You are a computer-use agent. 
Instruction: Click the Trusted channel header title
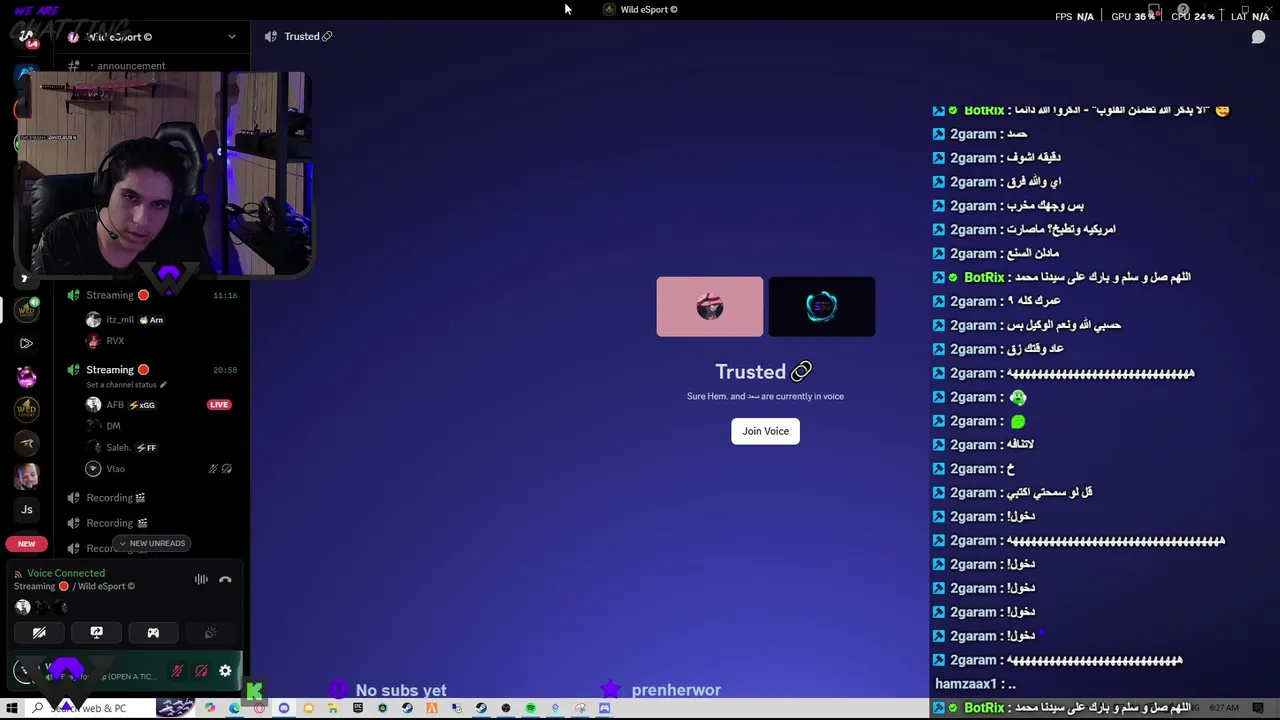pyautogui.click(x=301, y=37)
